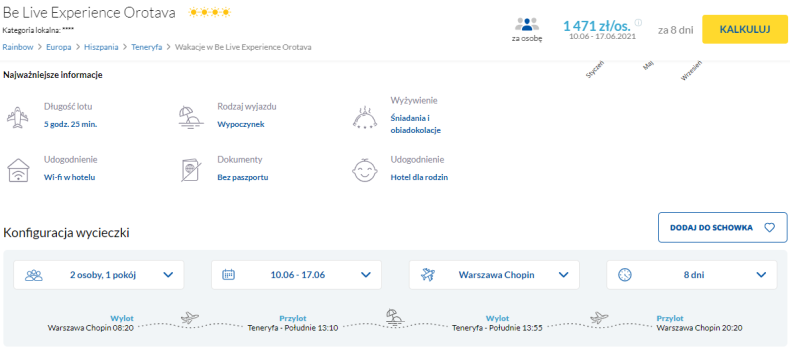Screen dimensions: 790x360
Task: Click the 'Dokumenty' label
Action: point(240,160)
